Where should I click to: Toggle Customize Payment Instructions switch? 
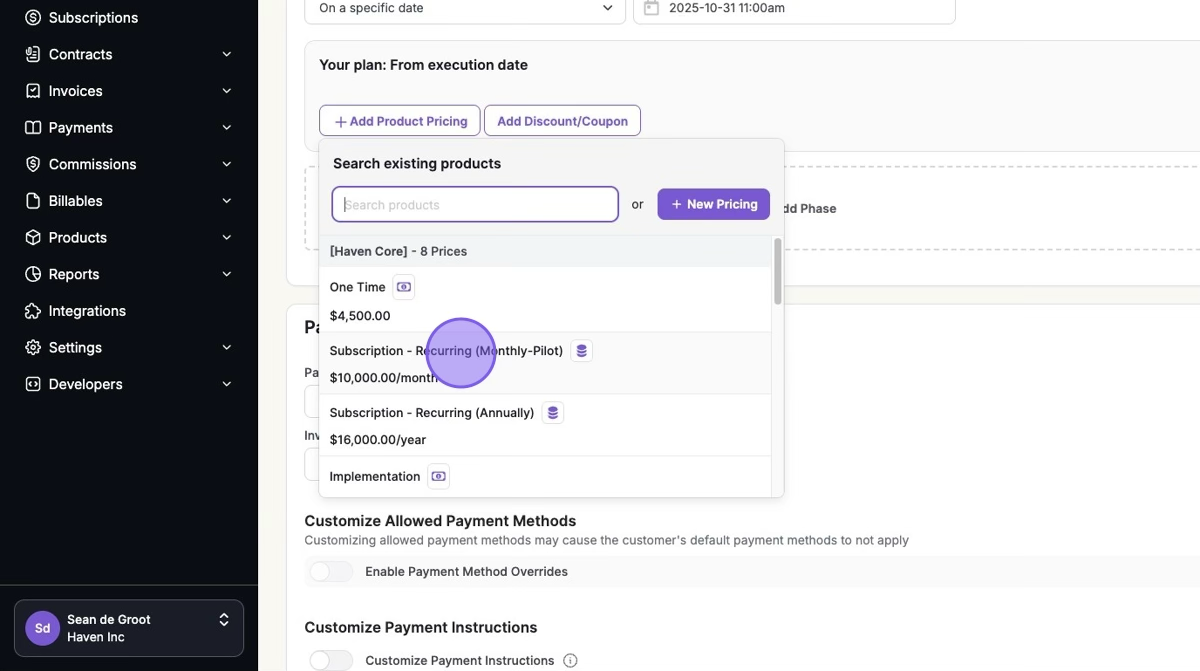(x=330, y=661)
